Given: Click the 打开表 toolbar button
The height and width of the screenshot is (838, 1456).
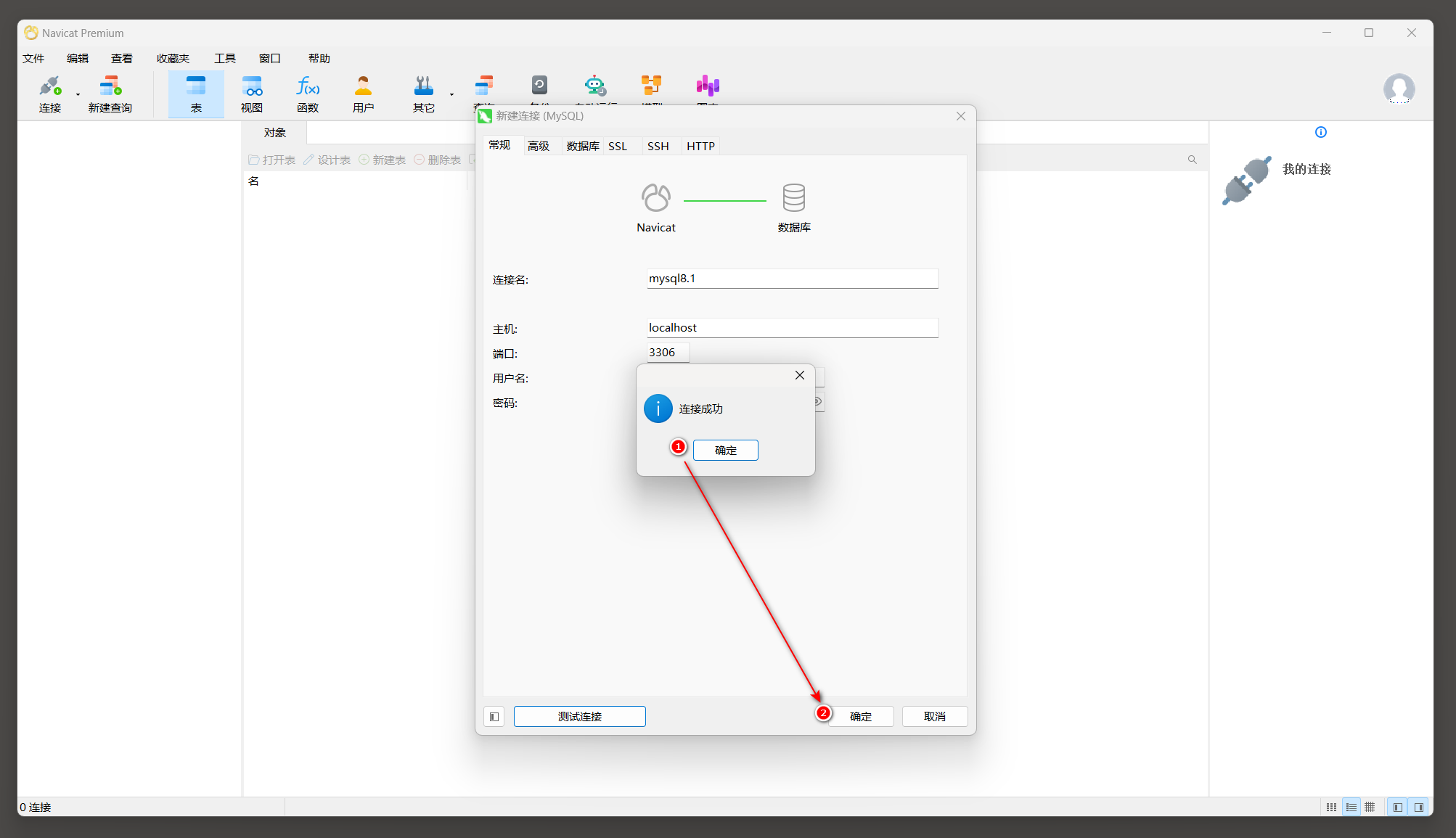Looking at the screenshot, I should point(271,160).
